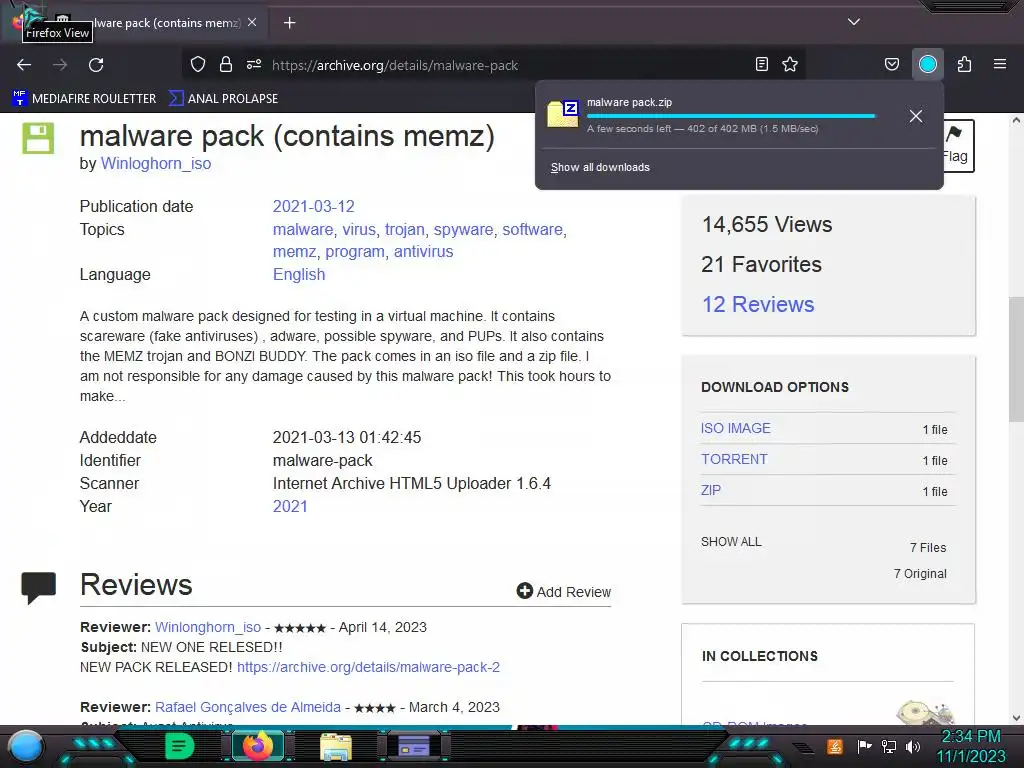Click SHOW ALL download files
This screenshot has width=1024, height=768.
731,541
